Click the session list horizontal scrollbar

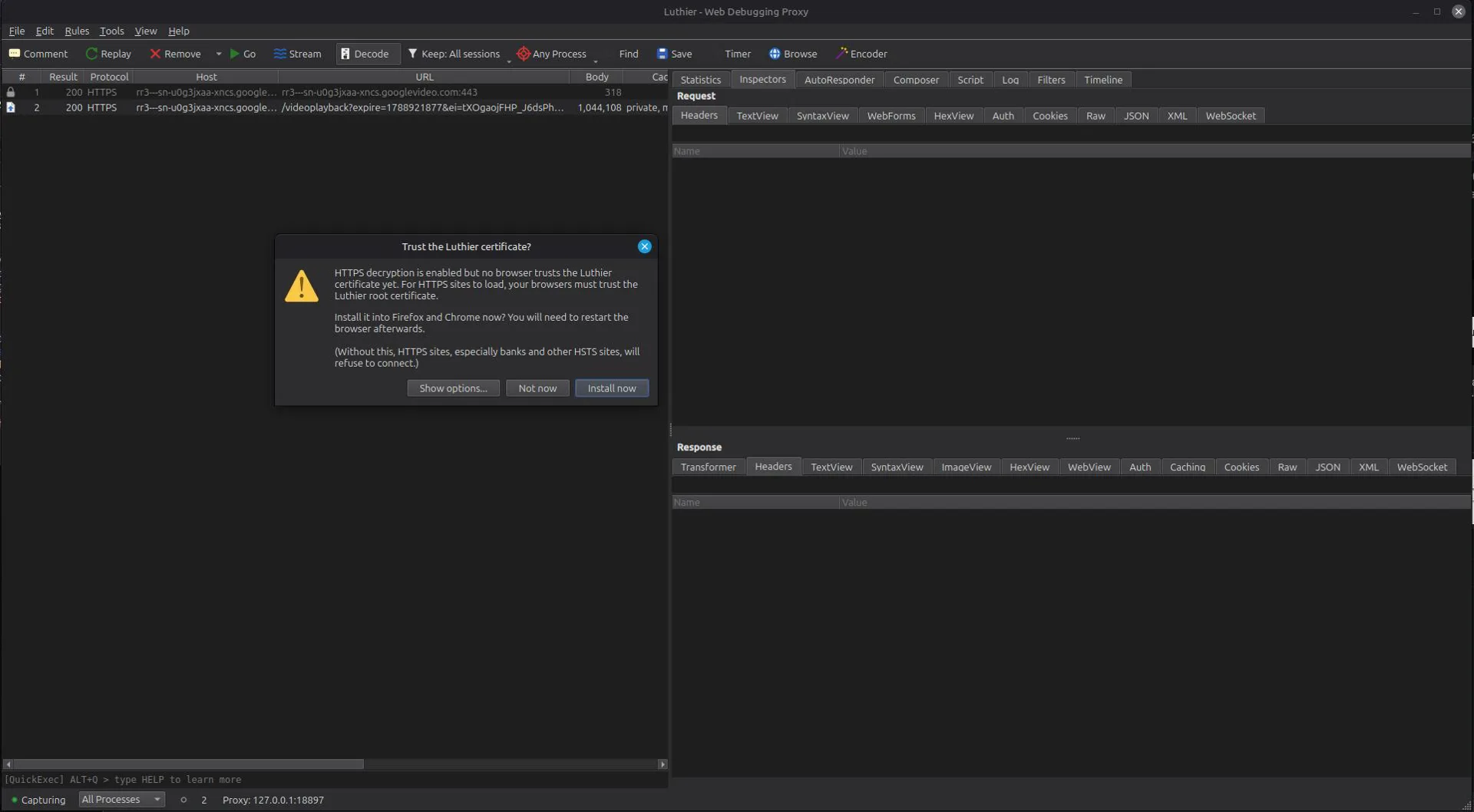188,764
